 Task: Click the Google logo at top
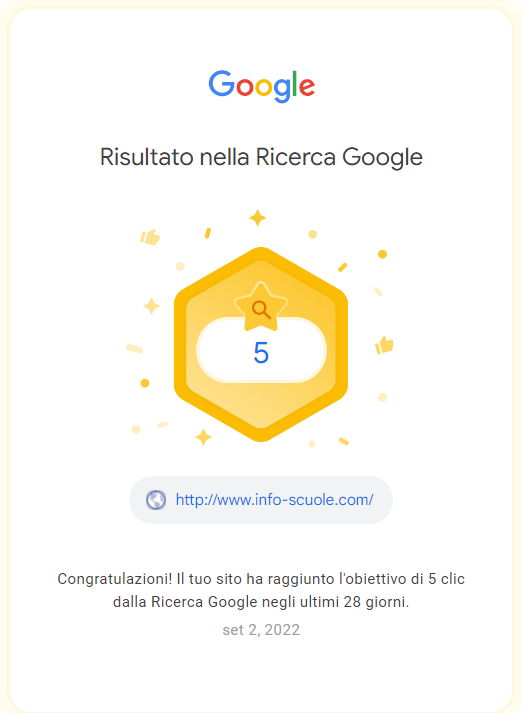click(261, 86)
